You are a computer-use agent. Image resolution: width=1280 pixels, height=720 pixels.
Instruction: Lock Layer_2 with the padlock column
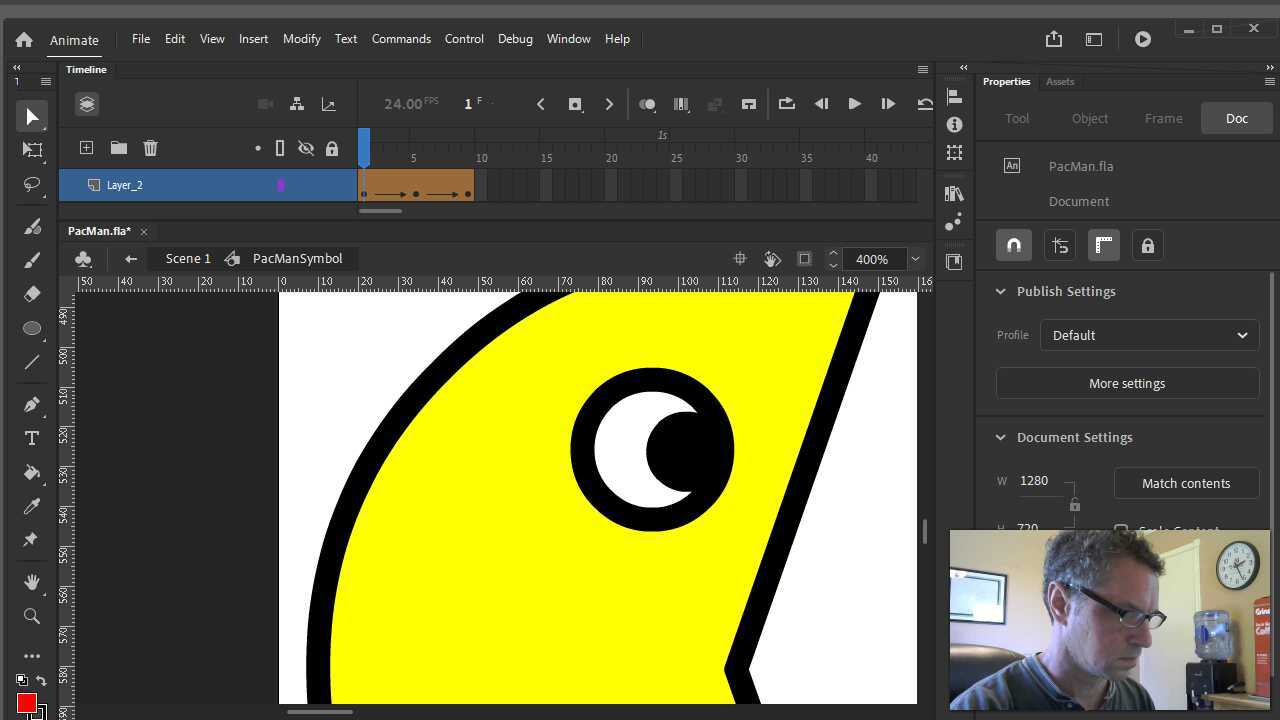[332, 185]
